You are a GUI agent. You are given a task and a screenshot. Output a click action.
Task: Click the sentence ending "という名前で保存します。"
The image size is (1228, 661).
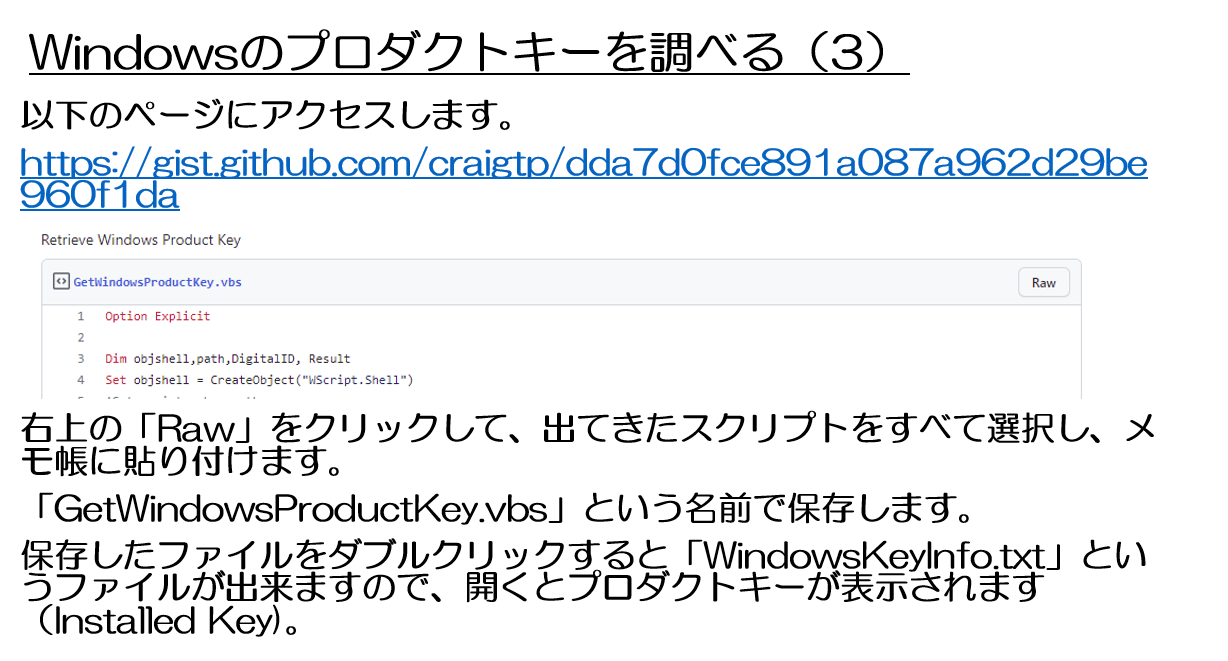pos(500,510)
